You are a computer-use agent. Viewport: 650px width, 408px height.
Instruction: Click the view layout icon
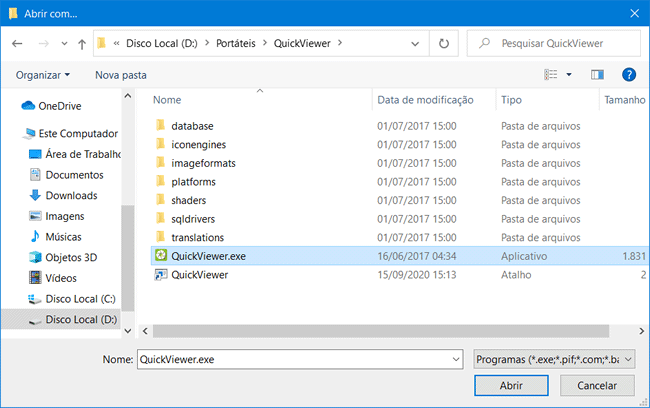pos(551,74)
